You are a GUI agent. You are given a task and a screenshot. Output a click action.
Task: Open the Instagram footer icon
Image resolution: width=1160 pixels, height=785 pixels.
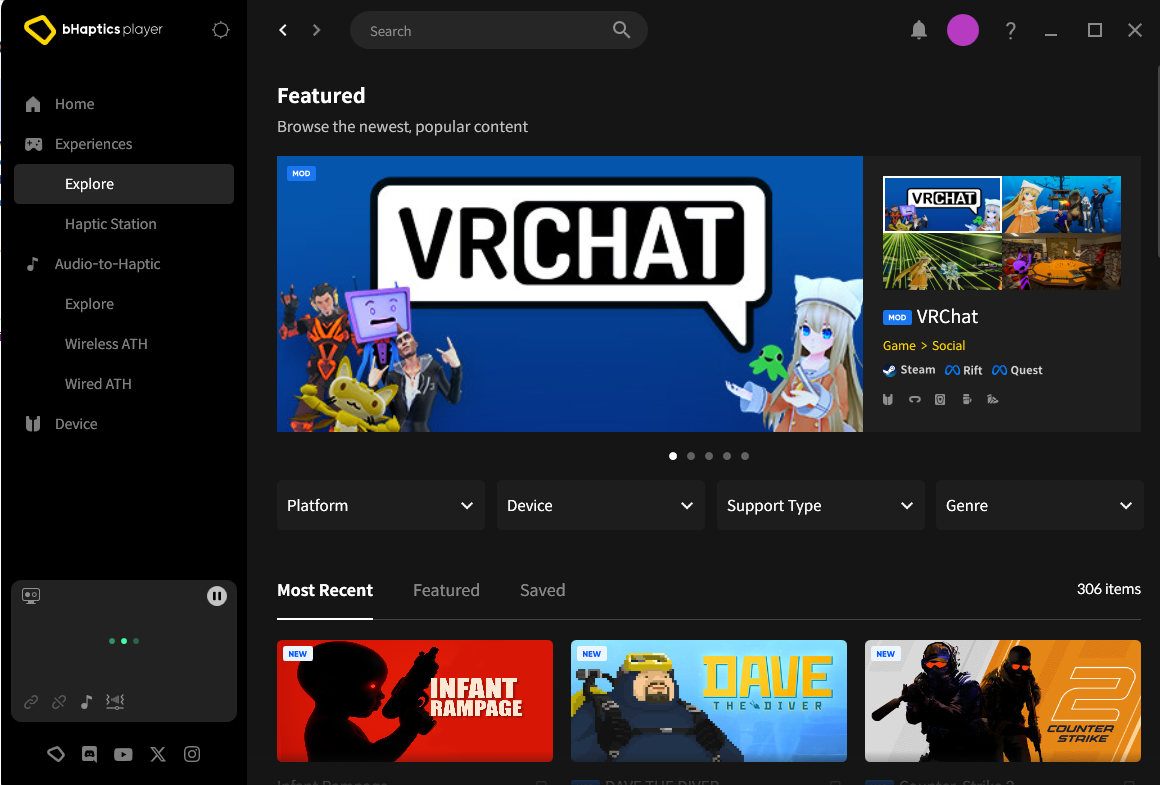192,754
